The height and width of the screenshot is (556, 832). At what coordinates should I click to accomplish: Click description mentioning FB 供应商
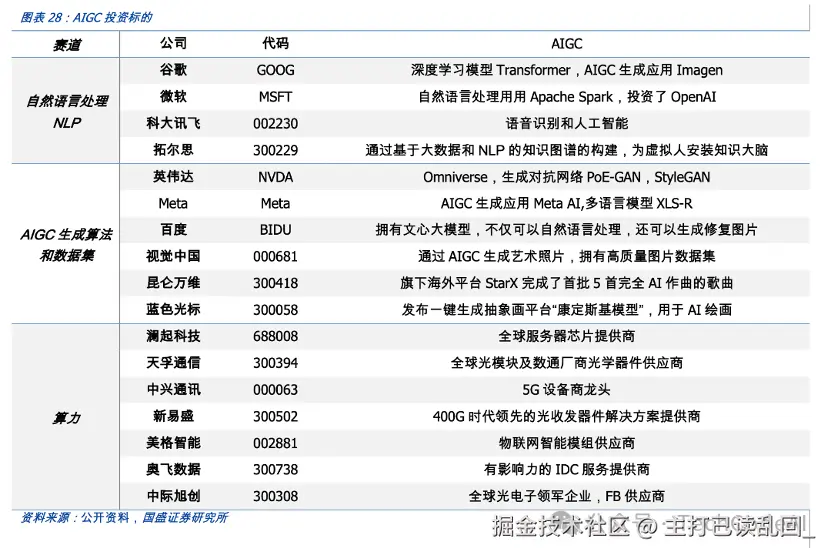(567, 496)
